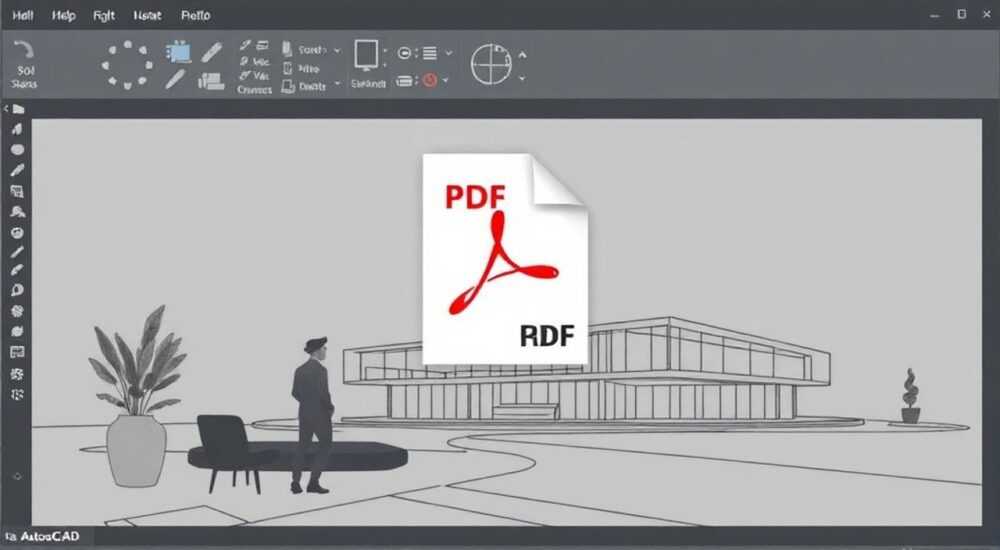1000x550 pixels.
Task: Click the PDF document thumbnail on canvas
Action: point(505,258)
